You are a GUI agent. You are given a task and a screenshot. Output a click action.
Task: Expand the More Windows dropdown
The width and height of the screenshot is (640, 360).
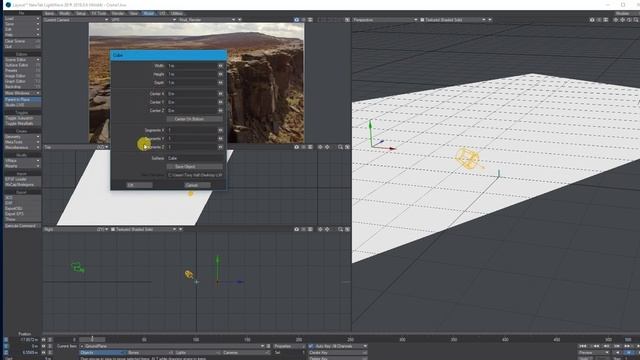[x=22, y=93]
